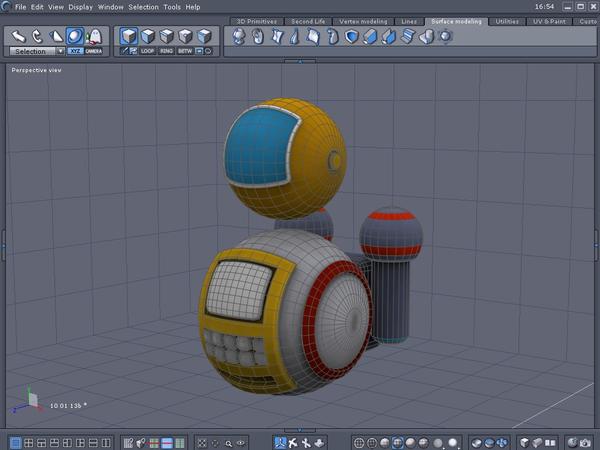The width and height of the screenshot is (600, 450).
Task: Click the Perspective view label
Action: tap(36, 70)
